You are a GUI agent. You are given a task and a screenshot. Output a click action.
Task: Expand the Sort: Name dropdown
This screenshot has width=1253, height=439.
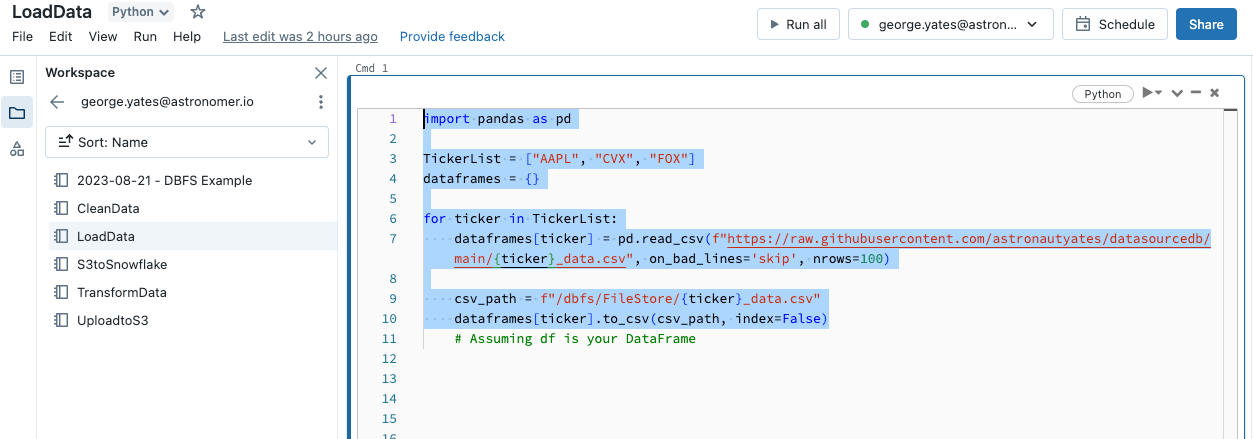click(187, 142)
